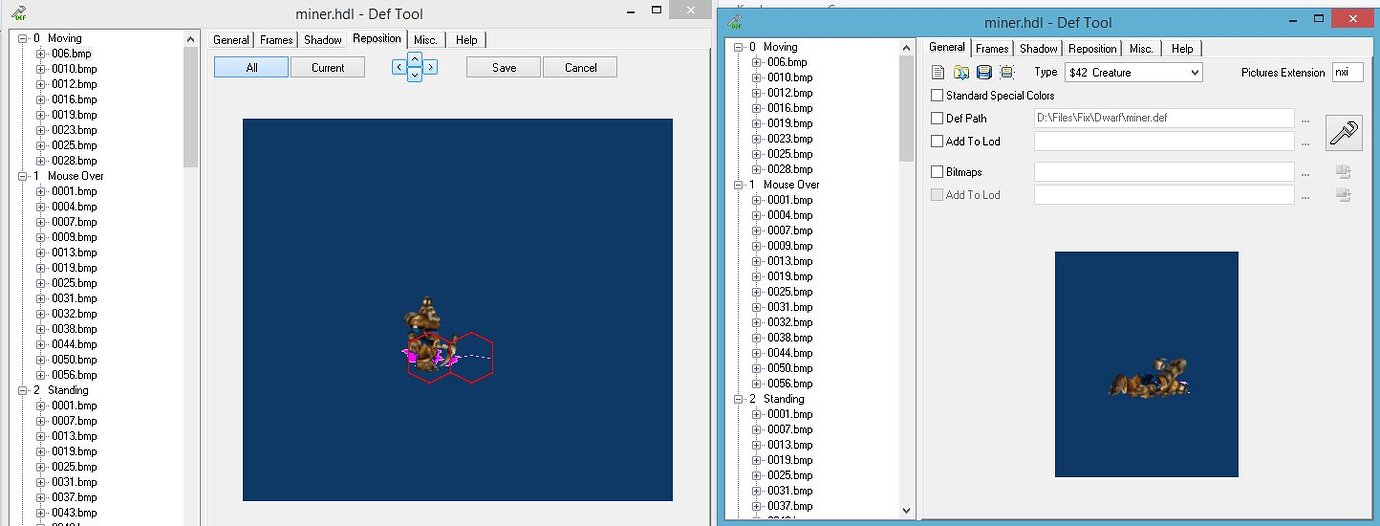Enable the Def Path checkbox
Viewport: 1380px width, 526px height.
tap(937, 118)
